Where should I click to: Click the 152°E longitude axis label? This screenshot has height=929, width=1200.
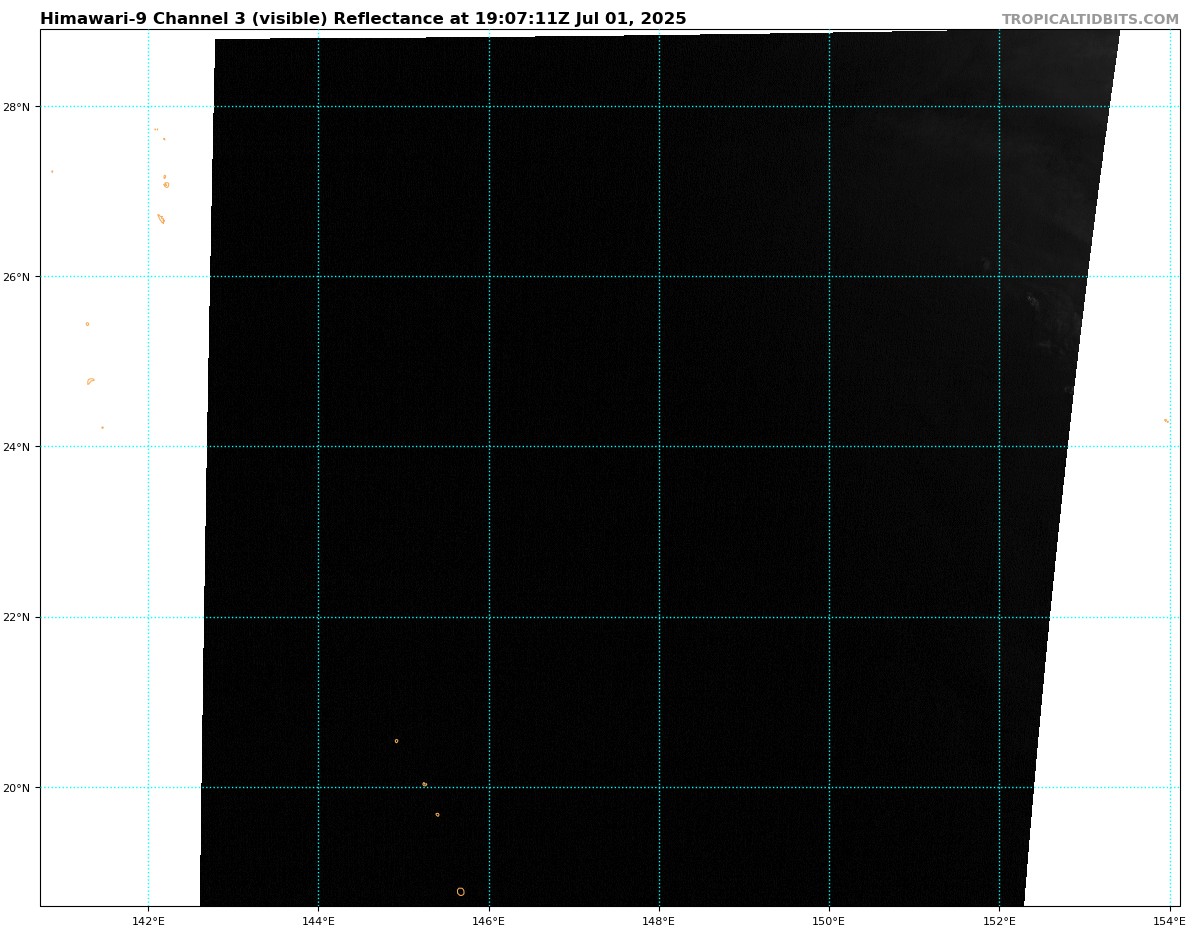pyautogui.click(x=999, y=920)
